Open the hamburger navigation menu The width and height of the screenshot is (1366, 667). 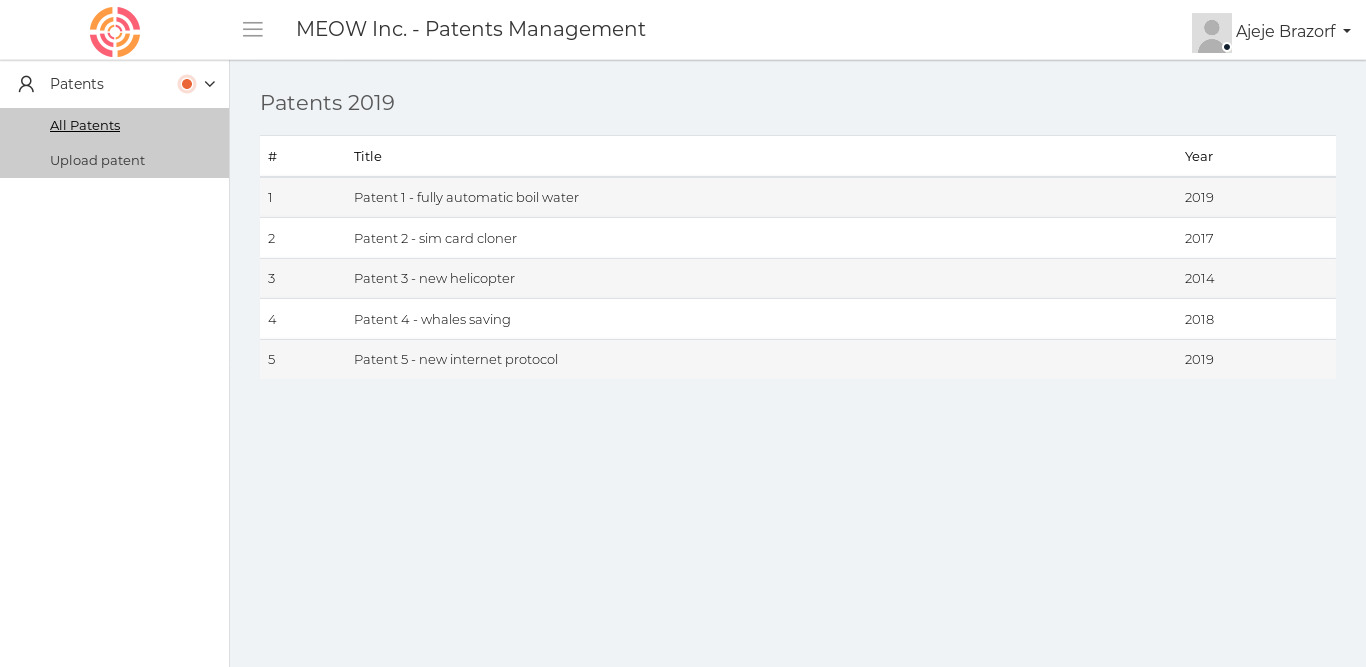point(253,29)
